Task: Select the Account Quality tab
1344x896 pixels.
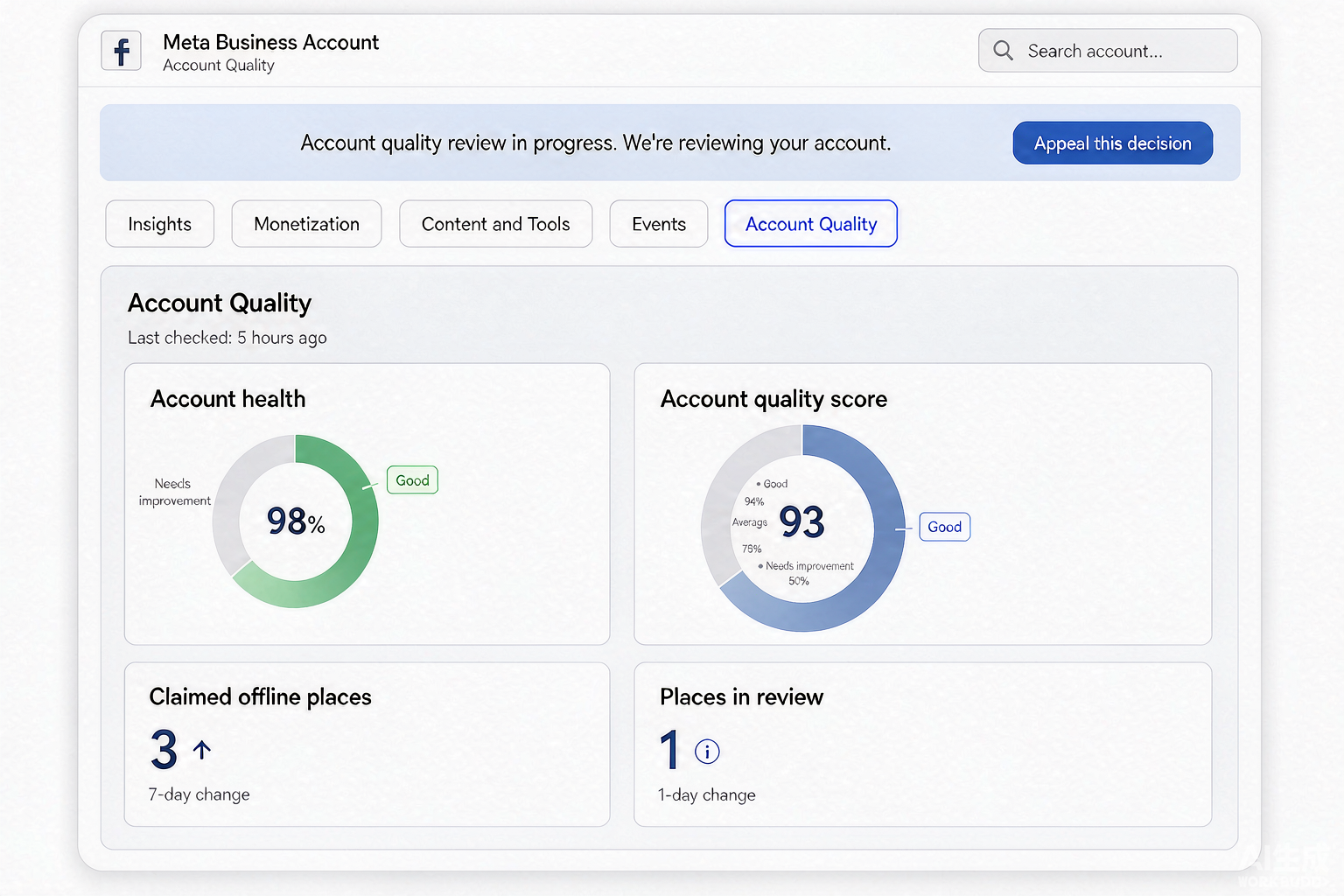Action: click(x=811, y=224)
